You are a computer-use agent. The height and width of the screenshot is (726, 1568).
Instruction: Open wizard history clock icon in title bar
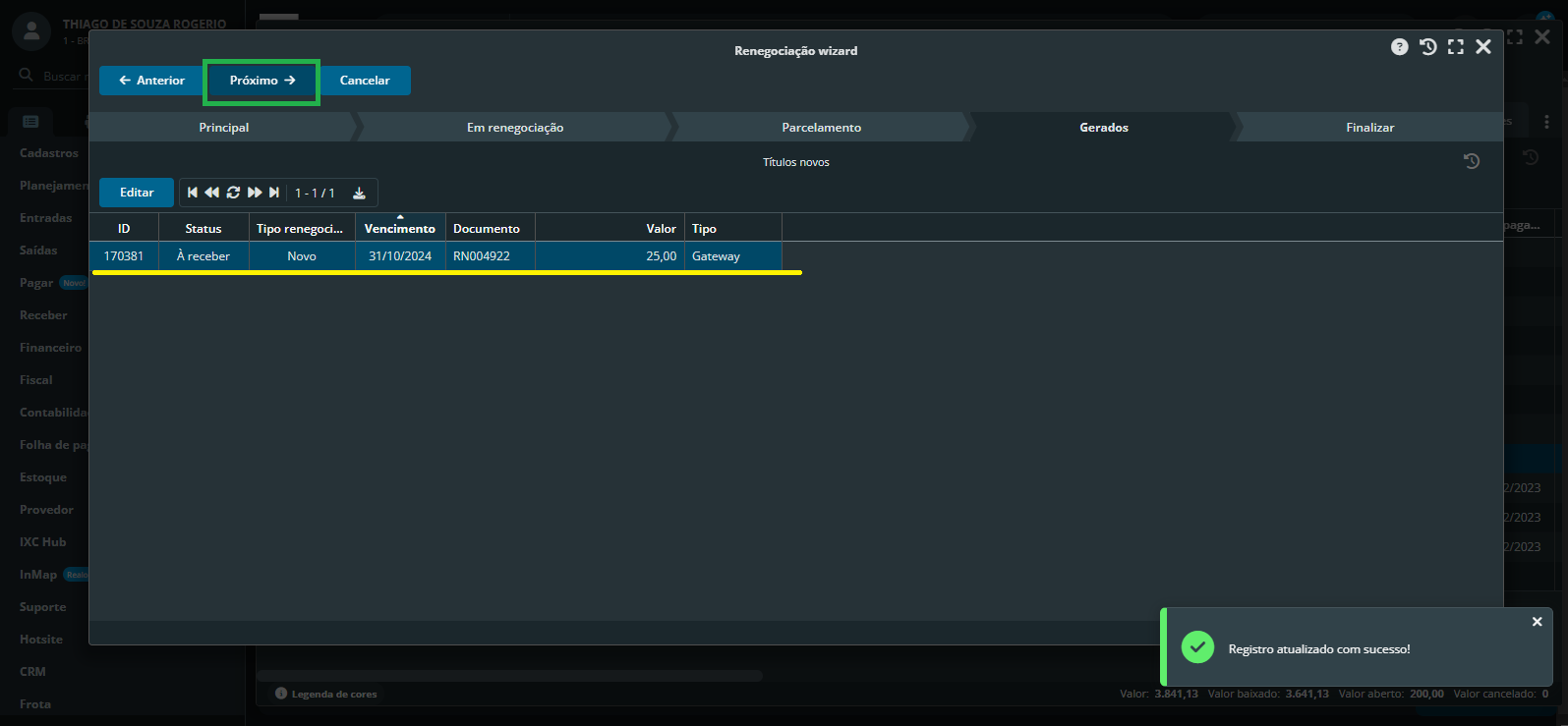(1427, 47)
